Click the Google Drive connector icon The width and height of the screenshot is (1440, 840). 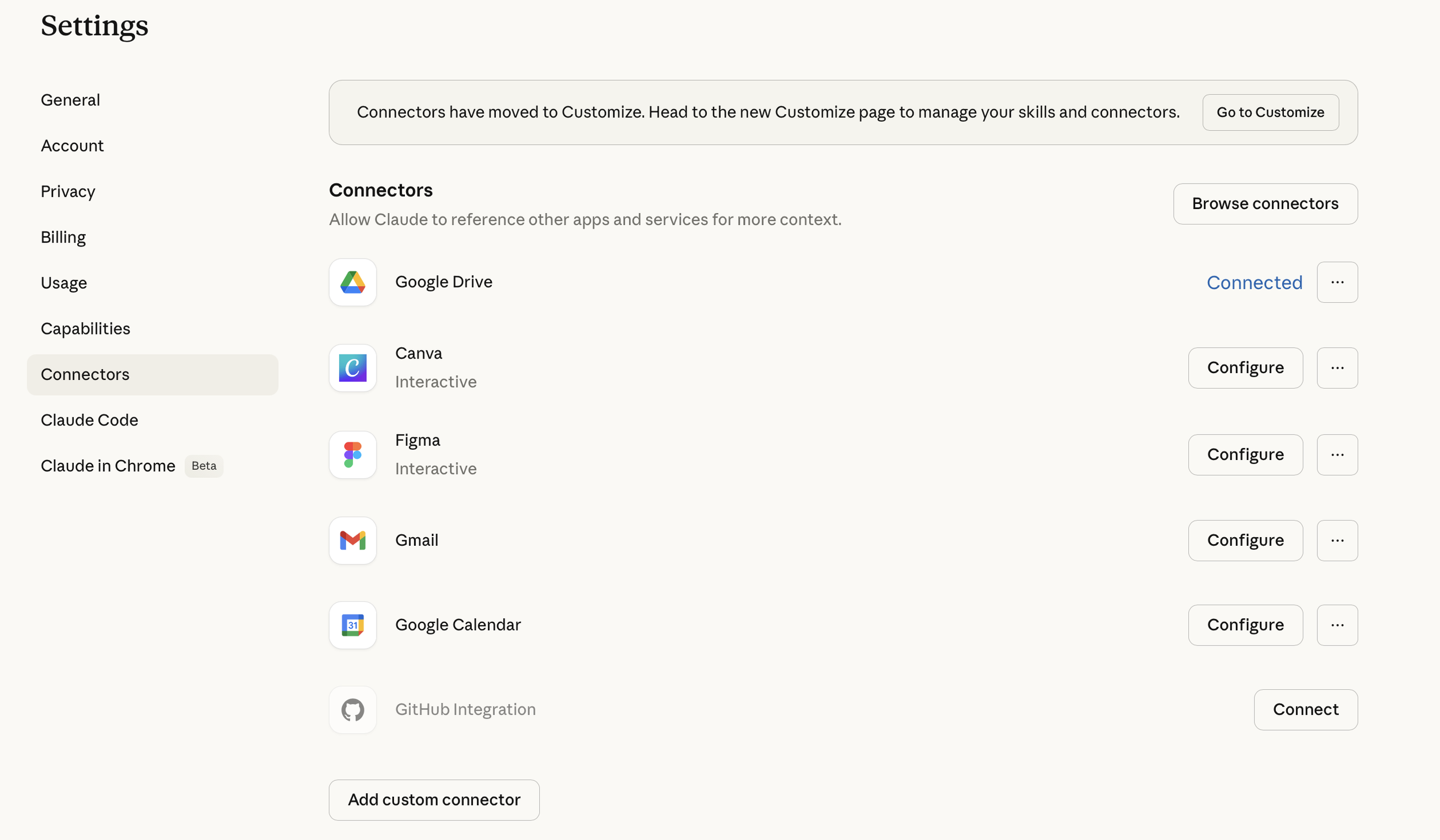click(353, 282)
